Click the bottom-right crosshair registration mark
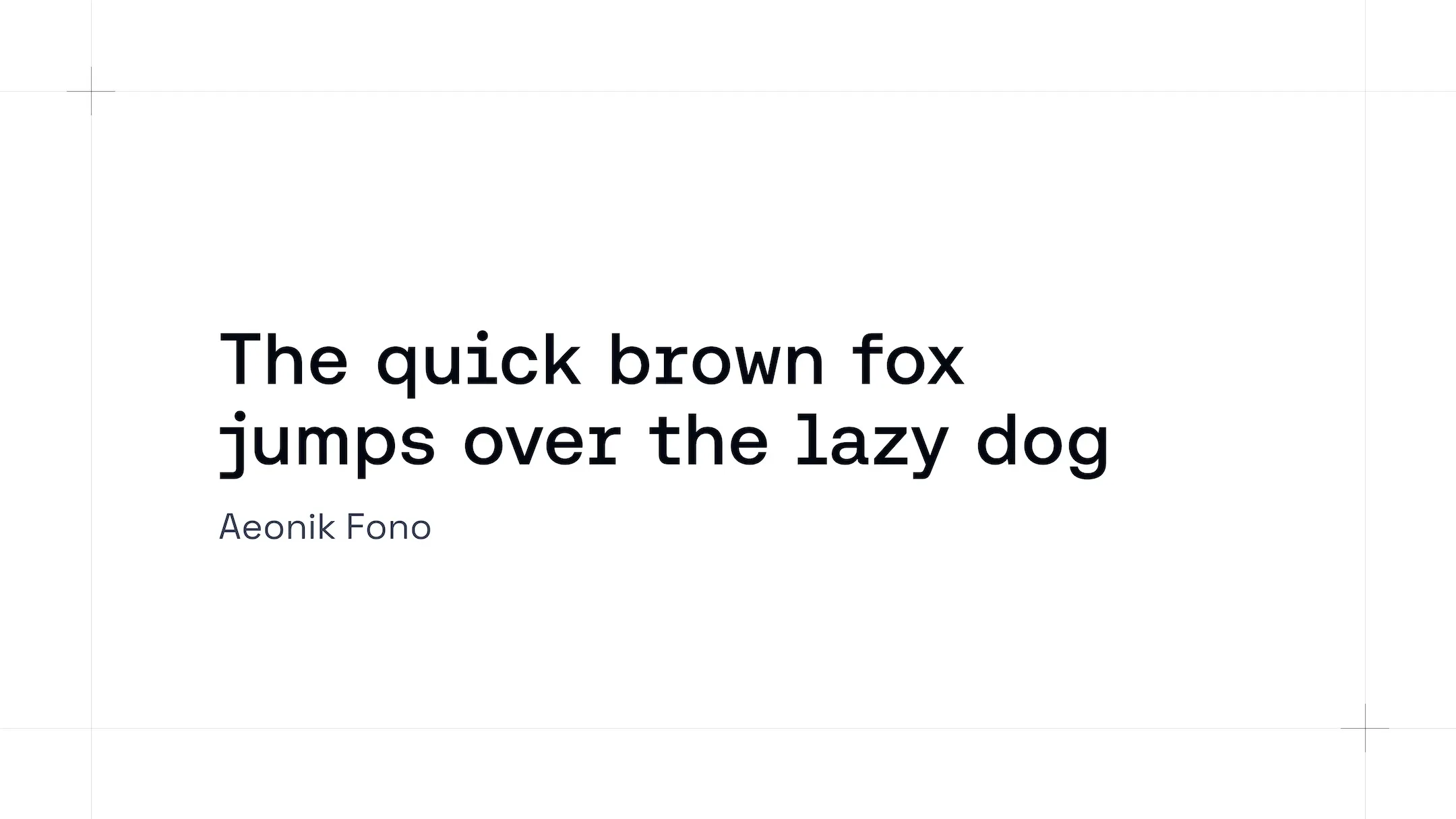The image size is (1456, 819). coord(1365,728)
